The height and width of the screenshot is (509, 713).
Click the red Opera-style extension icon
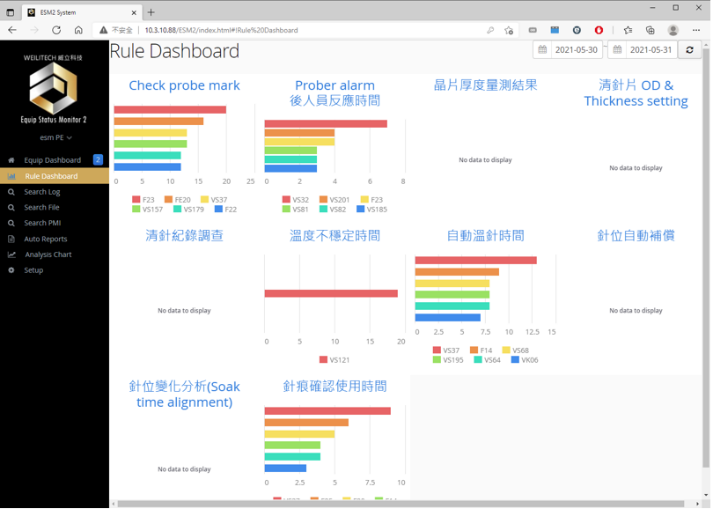coord(599,30)
